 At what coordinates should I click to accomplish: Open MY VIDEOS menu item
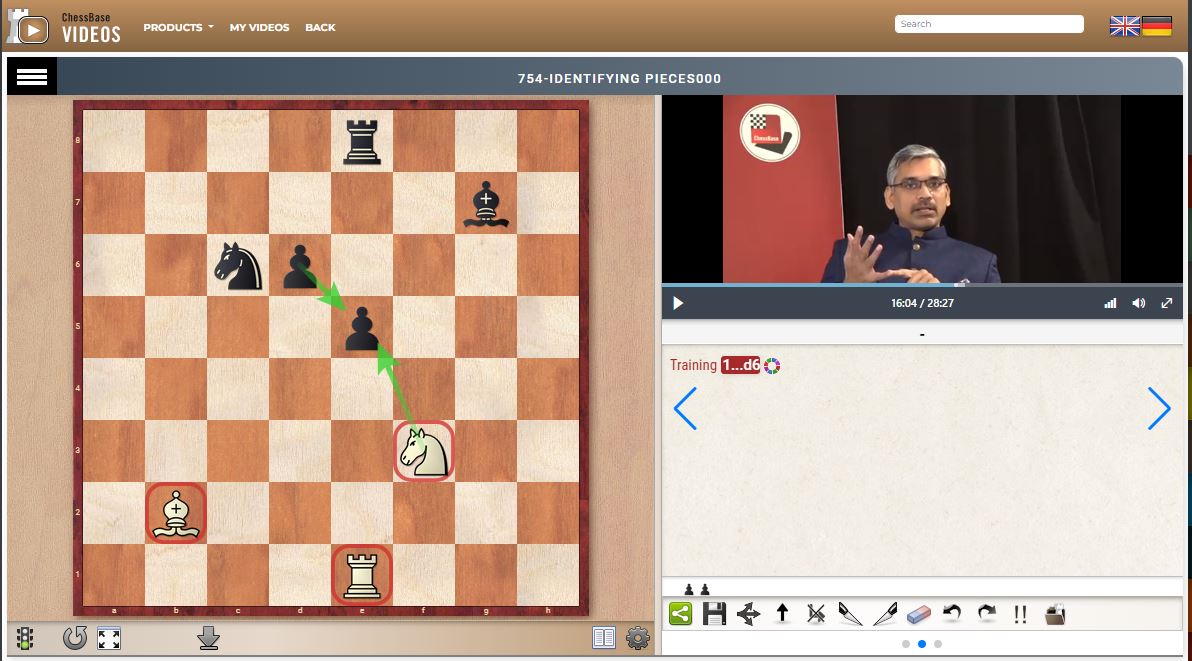pyautogui.click(x=259, y=27)
